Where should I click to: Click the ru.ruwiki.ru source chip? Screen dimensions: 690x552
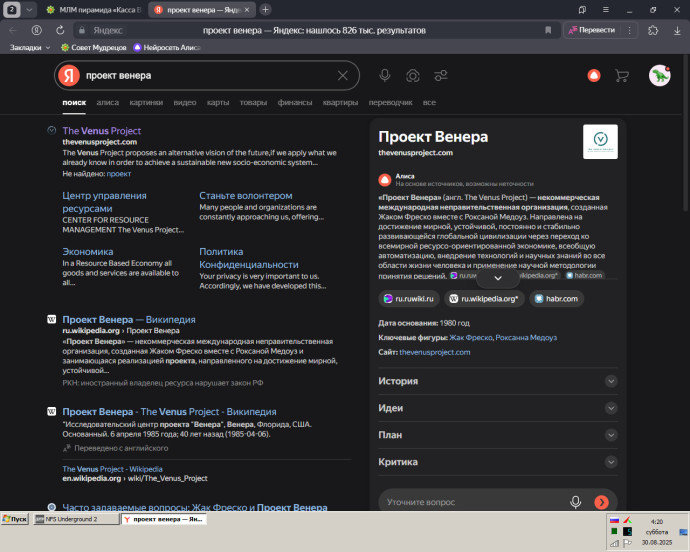coord(409,298)
